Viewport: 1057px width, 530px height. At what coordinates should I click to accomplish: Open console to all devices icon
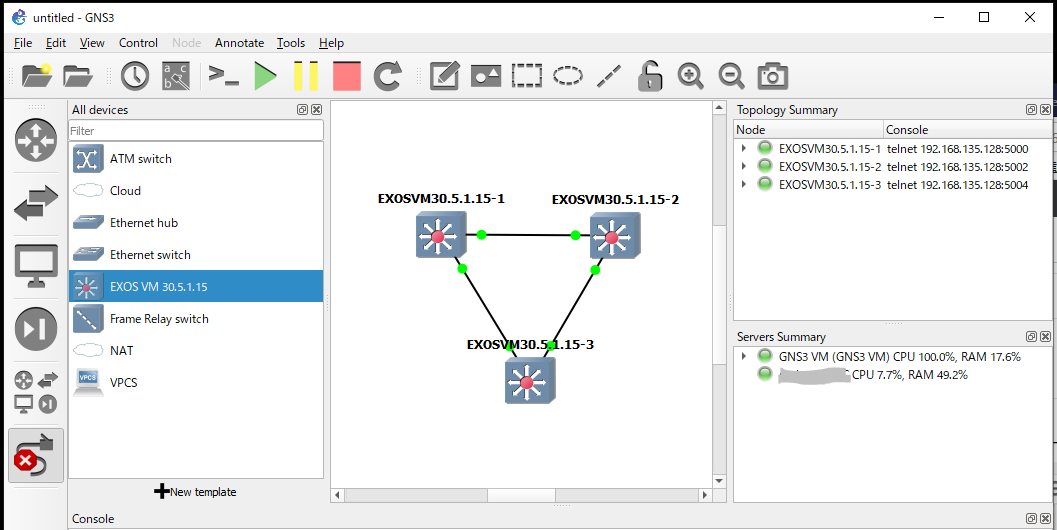224,75
